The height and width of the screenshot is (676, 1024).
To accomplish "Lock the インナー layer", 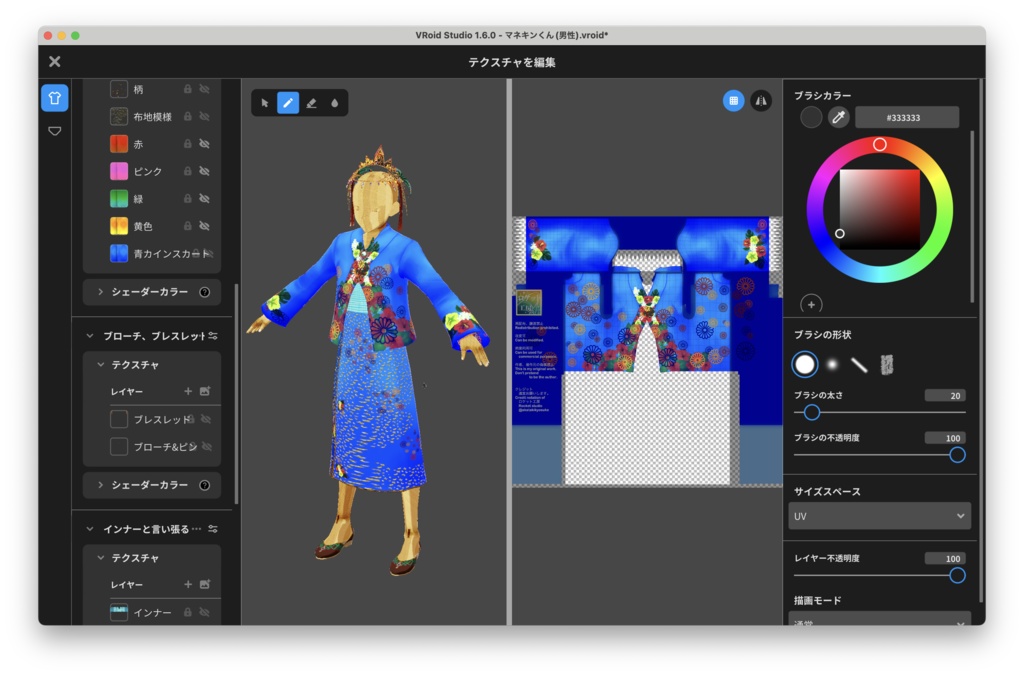I will click(187, 613).
